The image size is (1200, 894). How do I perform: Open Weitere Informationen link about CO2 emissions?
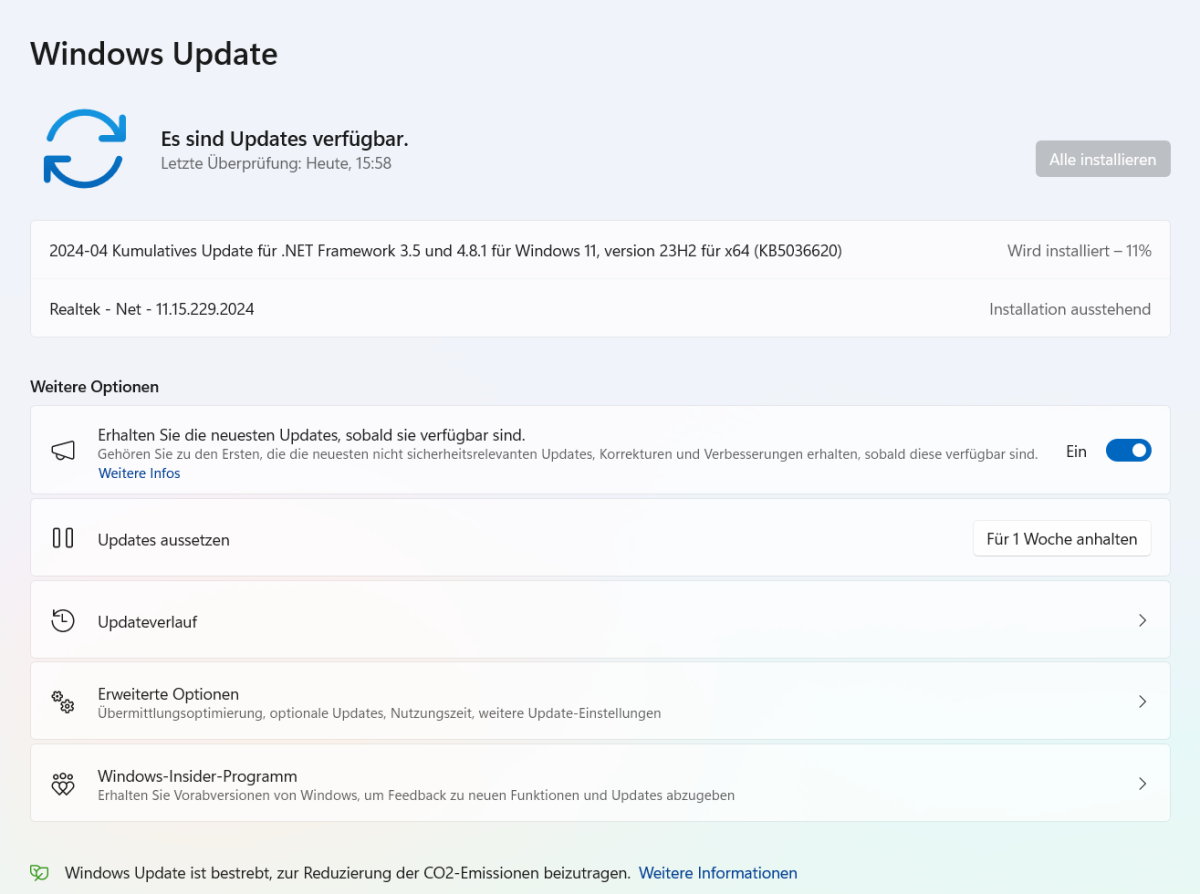coord(718,873)
